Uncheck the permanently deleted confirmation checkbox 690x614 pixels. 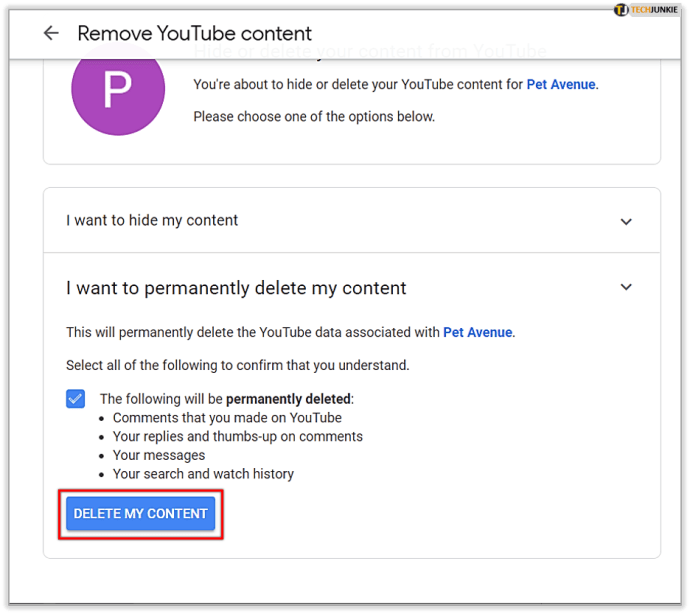click(x=76, y=399)
